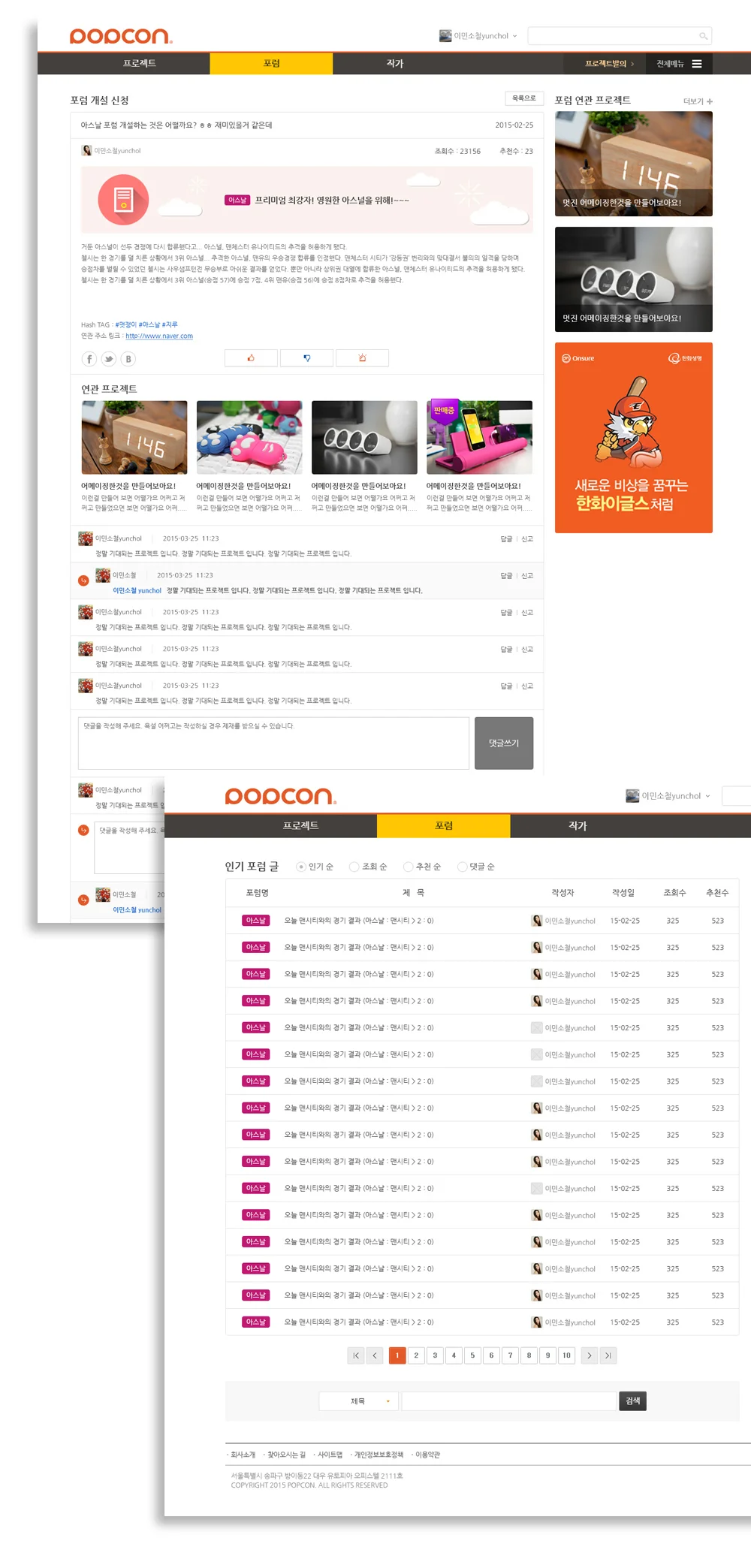This screenshot has height=1568, width=751.
Task: Click the search magnifier icon in the top search box
Action: (x=703, y=36)
